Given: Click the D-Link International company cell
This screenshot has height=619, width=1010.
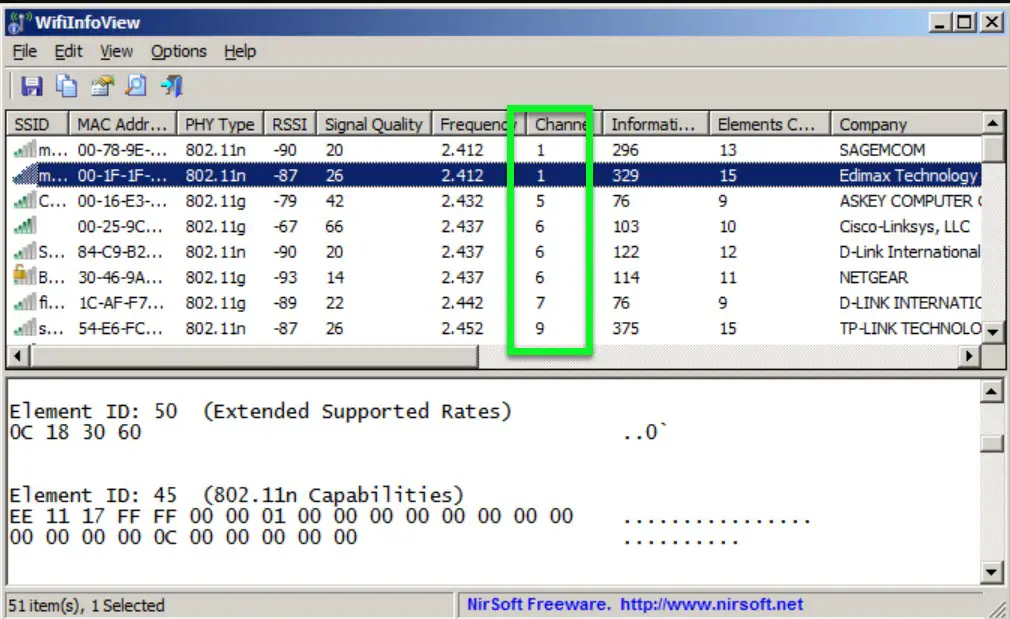Looking at the screenshot, I should pos(910,252).
